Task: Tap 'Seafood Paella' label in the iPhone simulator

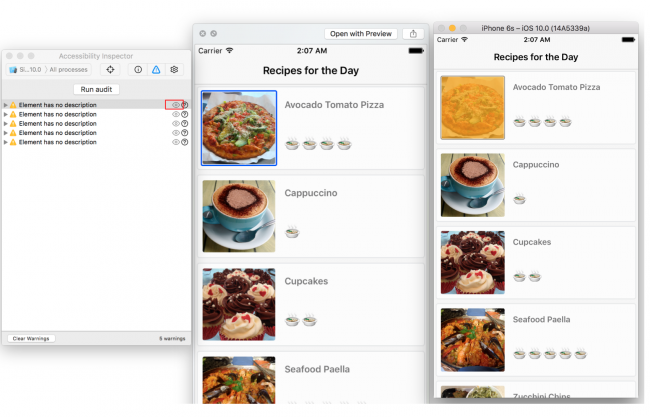Action: (x=541, y=319)
